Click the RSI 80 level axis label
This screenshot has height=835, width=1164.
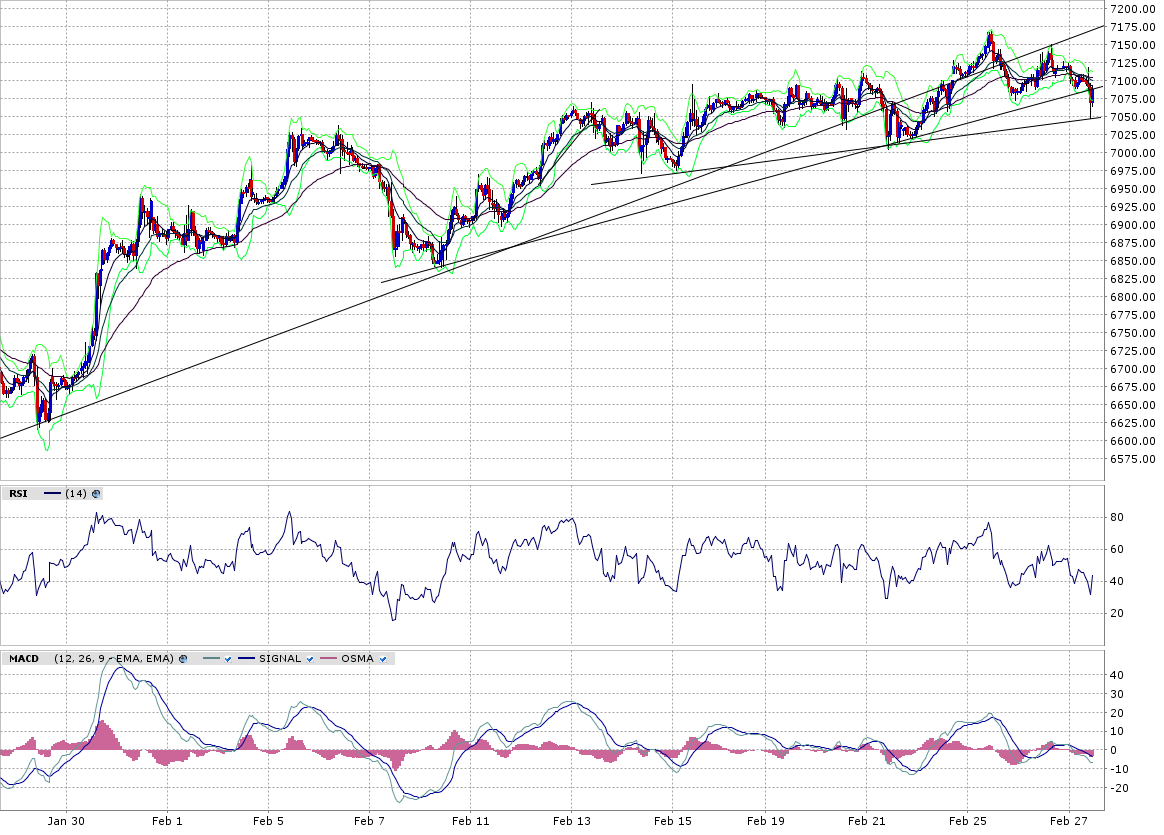click(x=1116, y=517)
